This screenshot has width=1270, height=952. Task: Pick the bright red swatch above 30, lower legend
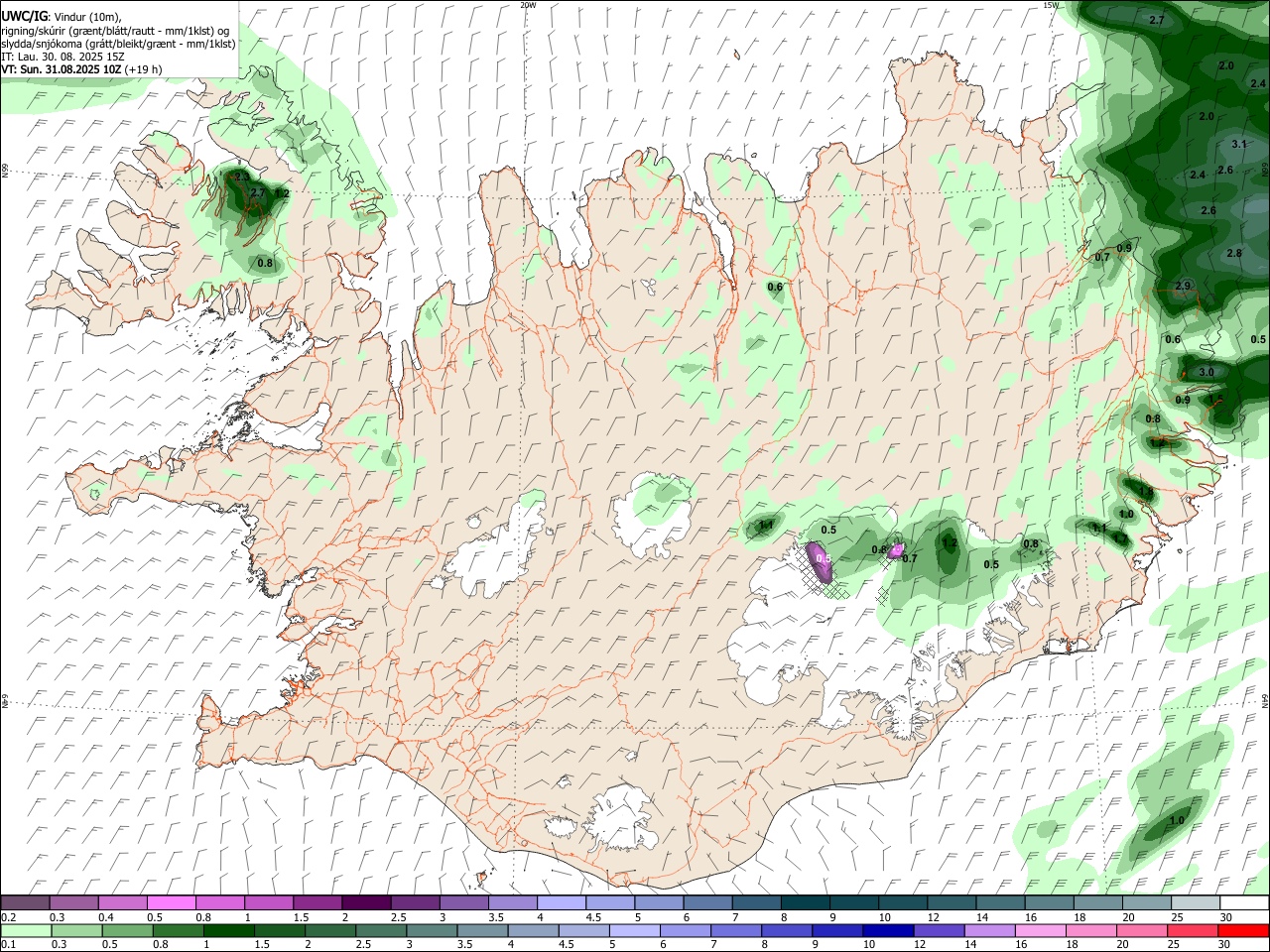click(1244, 931)
